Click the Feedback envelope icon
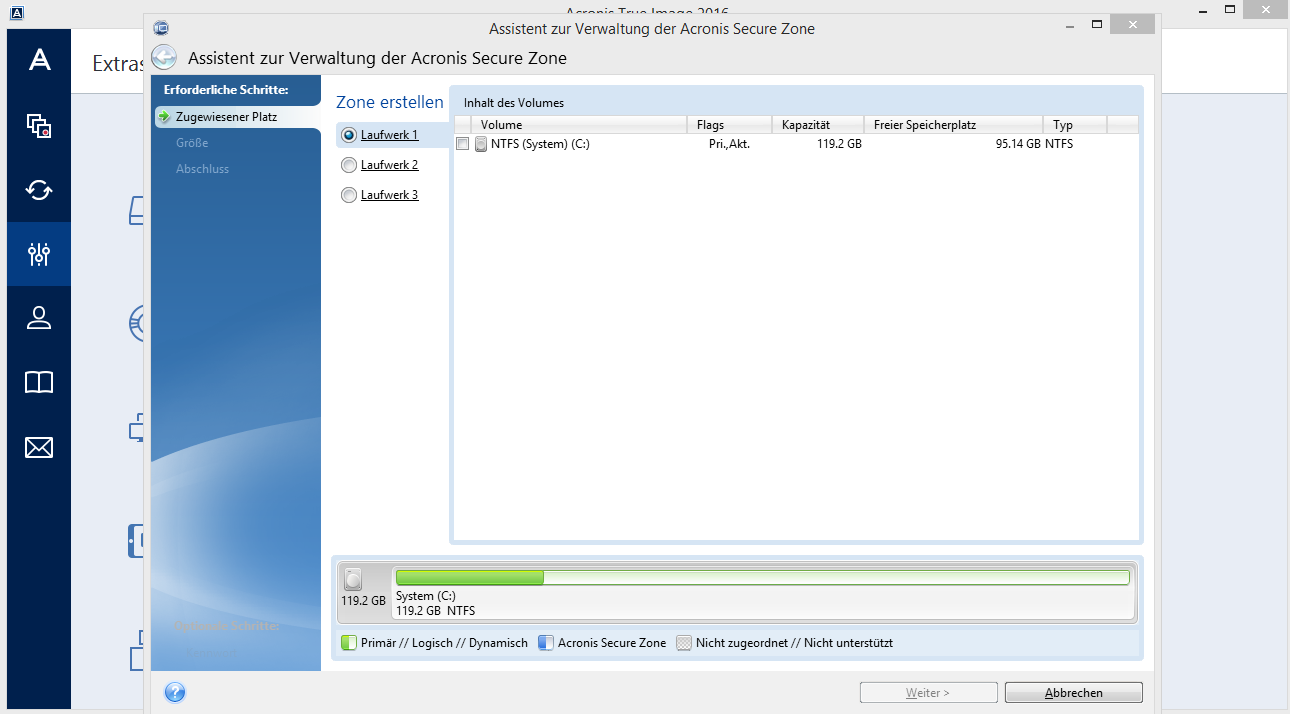1290x714 pixels. click(x=39, y=447)
